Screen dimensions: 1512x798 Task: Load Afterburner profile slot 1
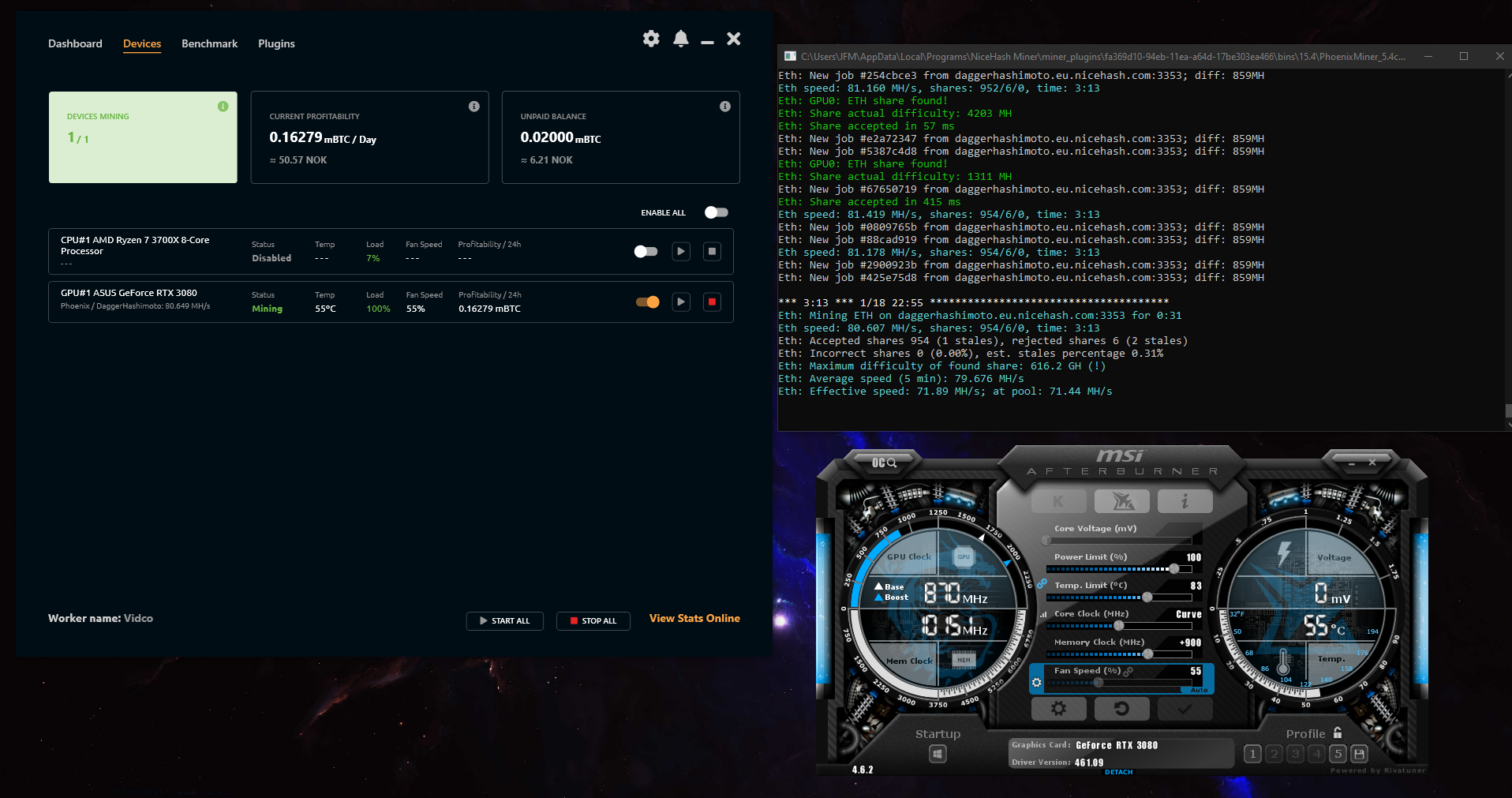(x=1252, y=754)
